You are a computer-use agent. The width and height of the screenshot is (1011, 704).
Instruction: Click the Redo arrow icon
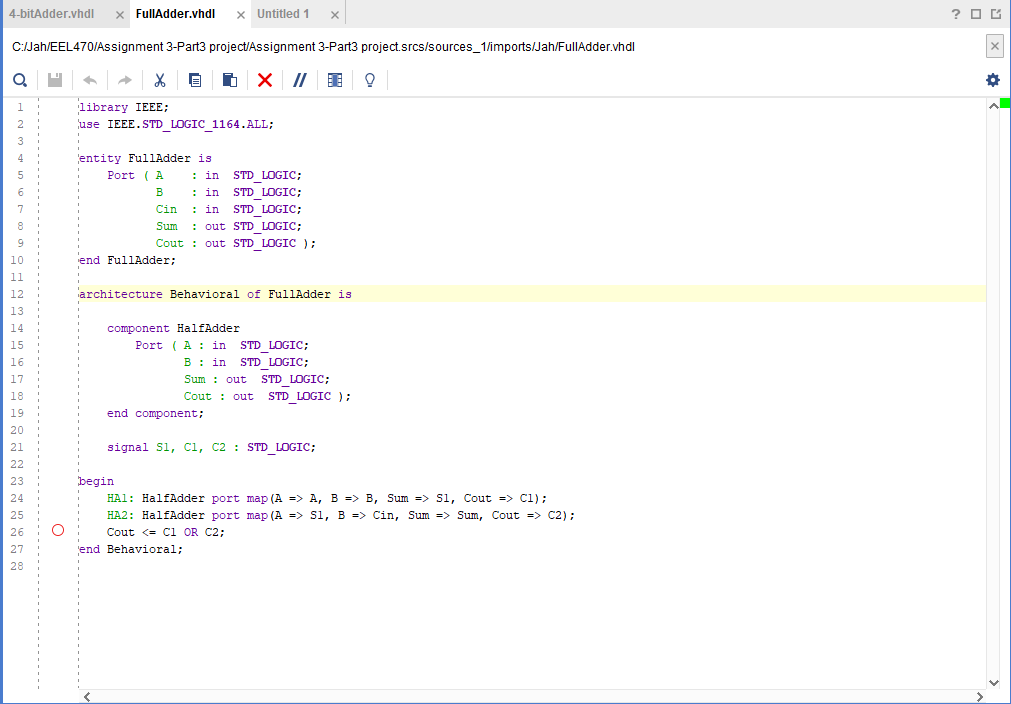[x=125, y=80]
